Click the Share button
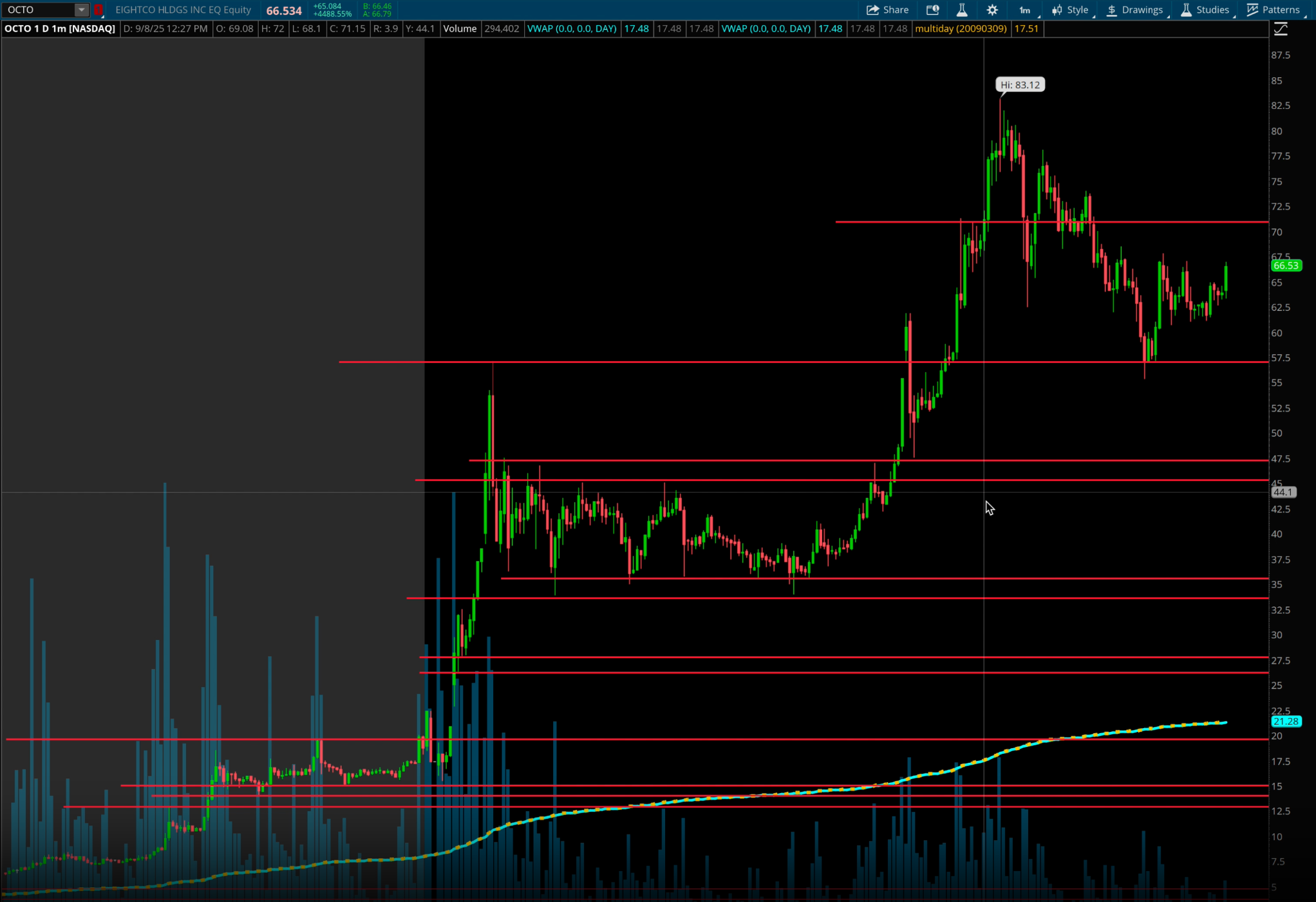Screen dimensions: 1316x902 point(888,10)
